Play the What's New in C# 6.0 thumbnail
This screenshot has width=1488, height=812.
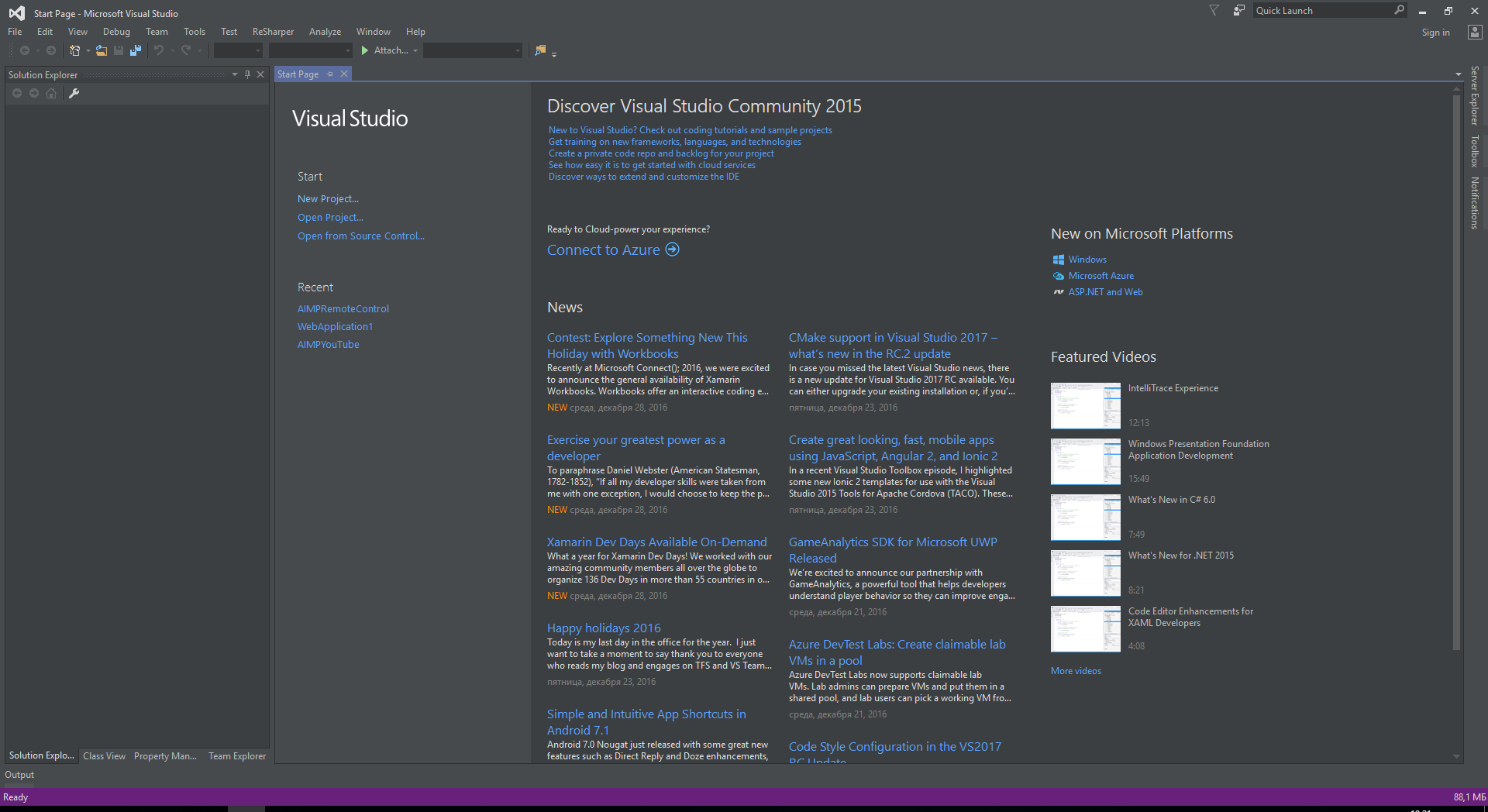point(1086,517)
